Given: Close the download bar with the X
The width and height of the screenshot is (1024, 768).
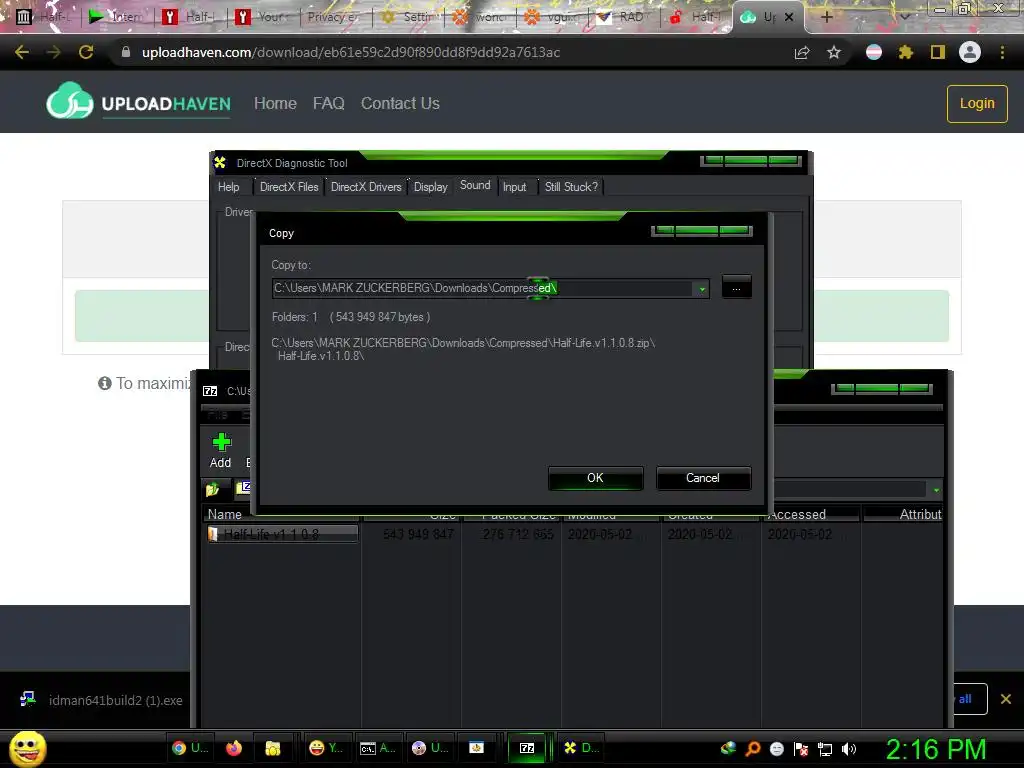Looking at the screenshot, I should (x=1006, y=699).
